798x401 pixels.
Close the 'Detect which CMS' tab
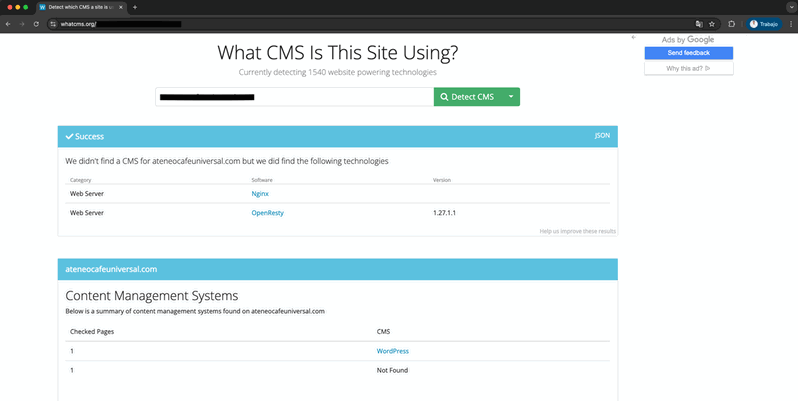point(121,7)
